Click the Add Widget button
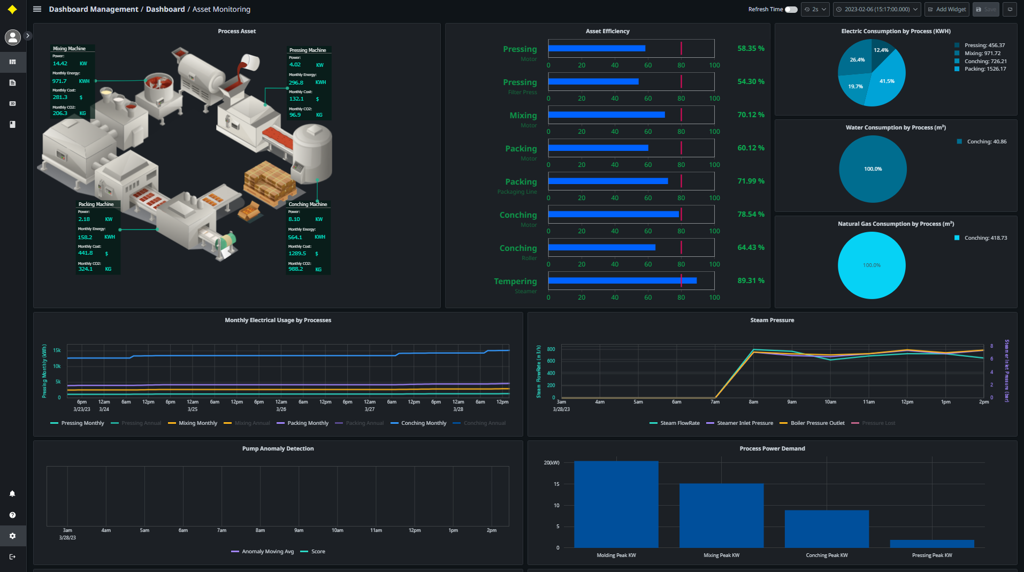This screenshot has height=572, width=1024. [x=946, y=9]
